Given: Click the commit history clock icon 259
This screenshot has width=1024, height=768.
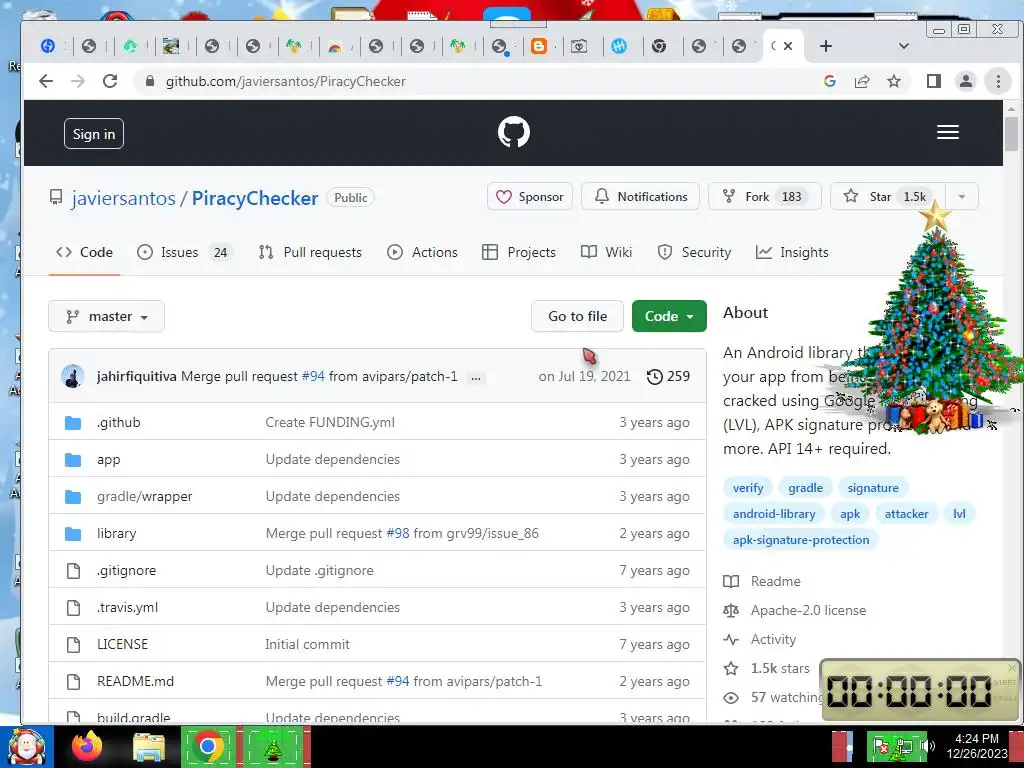Looking at the screenshot, I should pyautogui.click(x=668, y=376).
